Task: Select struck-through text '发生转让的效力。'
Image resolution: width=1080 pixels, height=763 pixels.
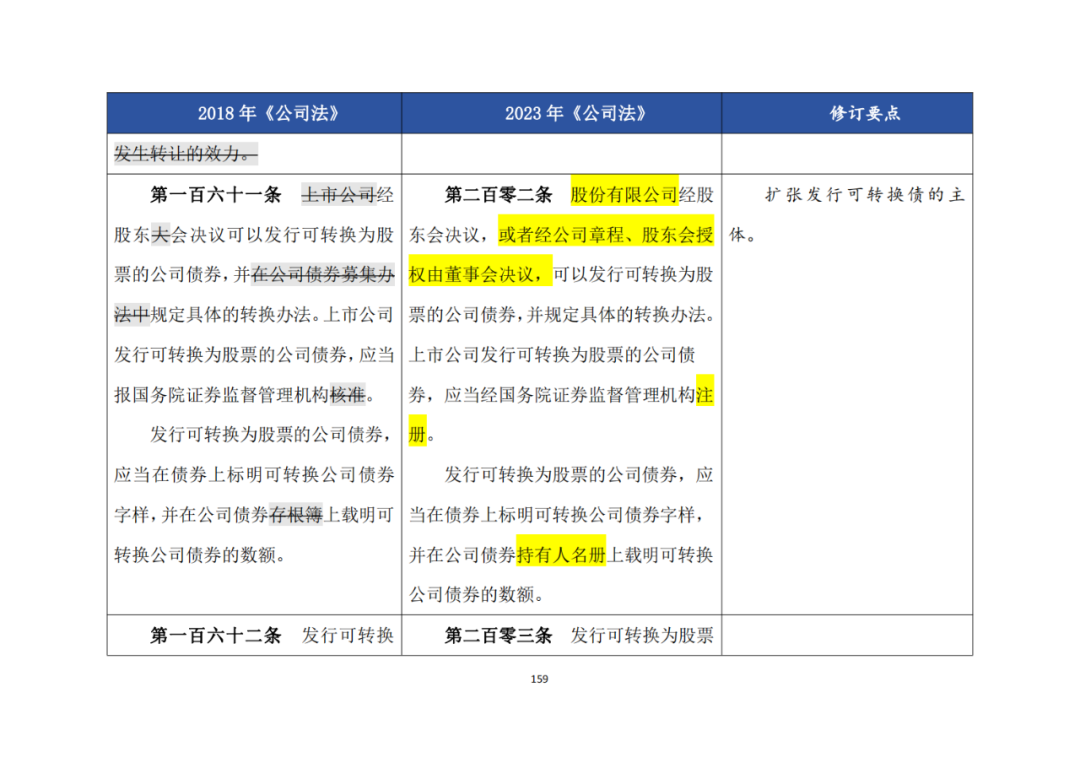Action: pyautogui.click(x=186, y=154)
